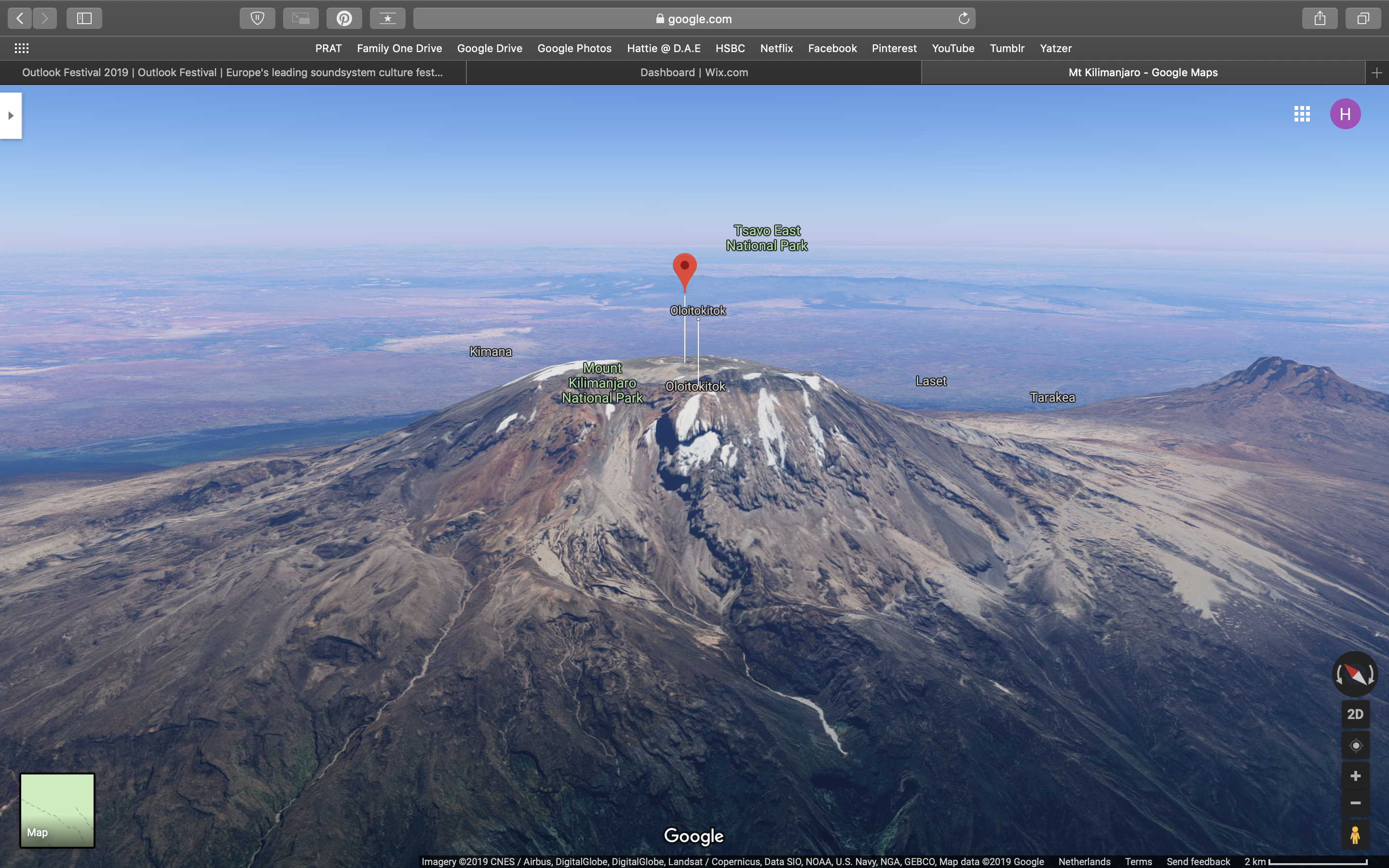Screen dimensions: 1389x868
Task: Switch to the Outlook Festival 2019 tab
Action: pos(232,72)
